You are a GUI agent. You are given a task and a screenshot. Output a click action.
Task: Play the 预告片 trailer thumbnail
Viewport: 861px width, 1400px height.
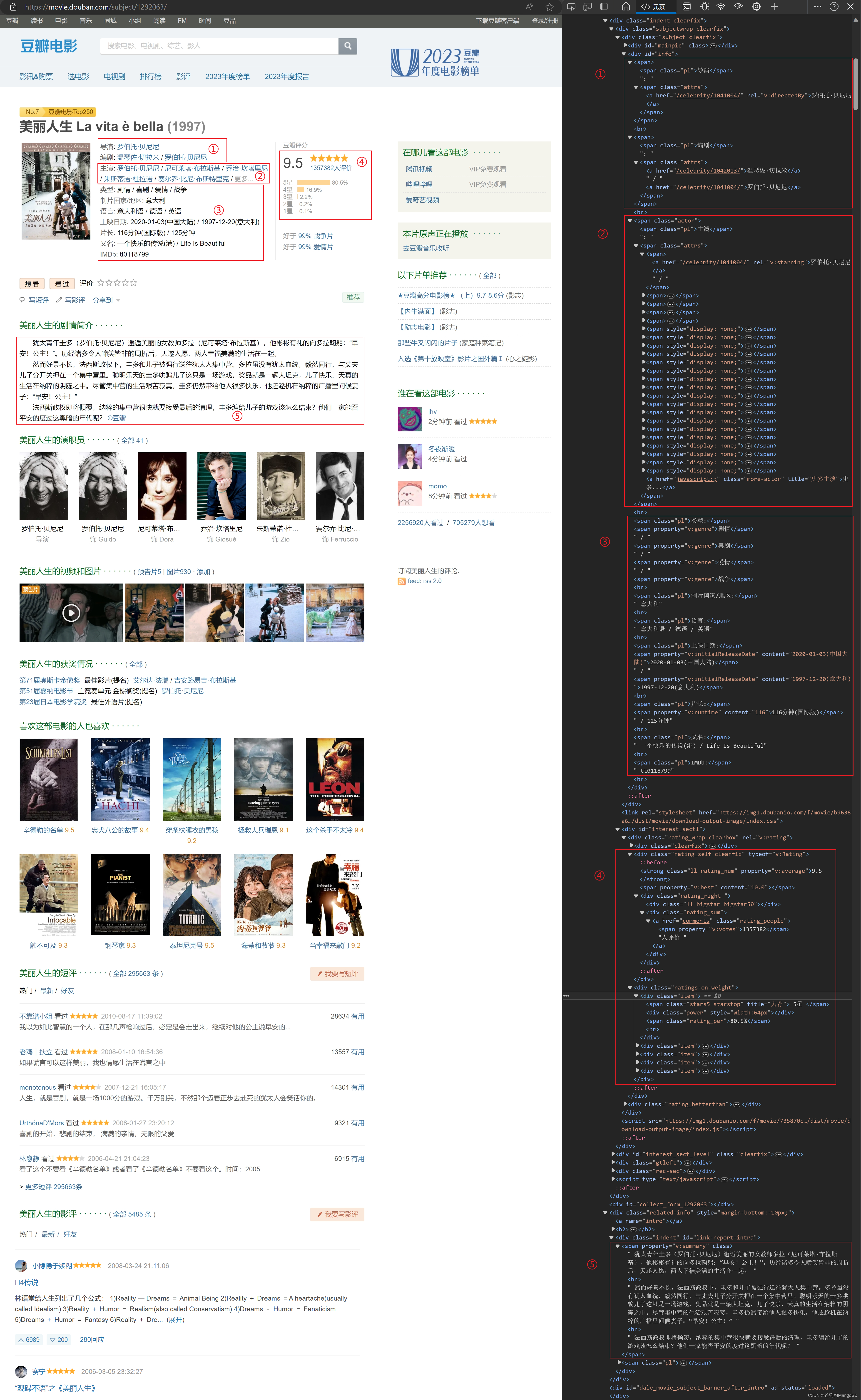coord(71,613)
